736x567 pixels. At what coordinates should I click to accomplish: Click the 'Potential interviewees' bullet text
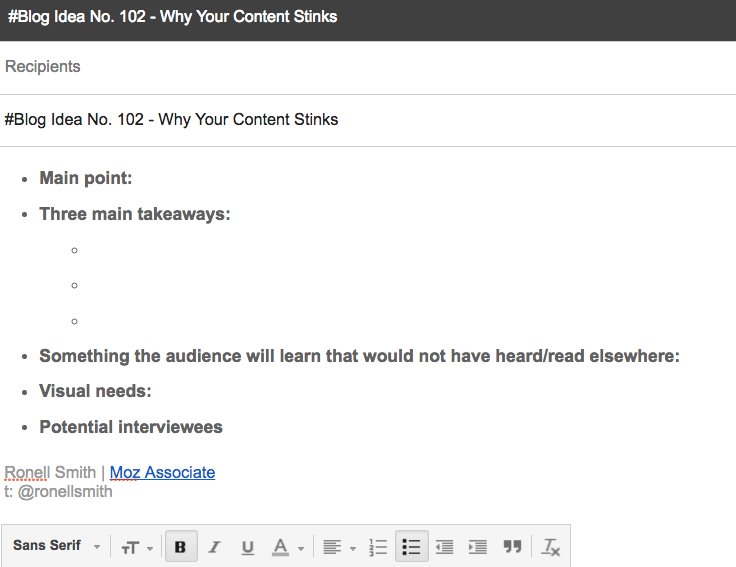pyautogui.click(x=131, y=427)
